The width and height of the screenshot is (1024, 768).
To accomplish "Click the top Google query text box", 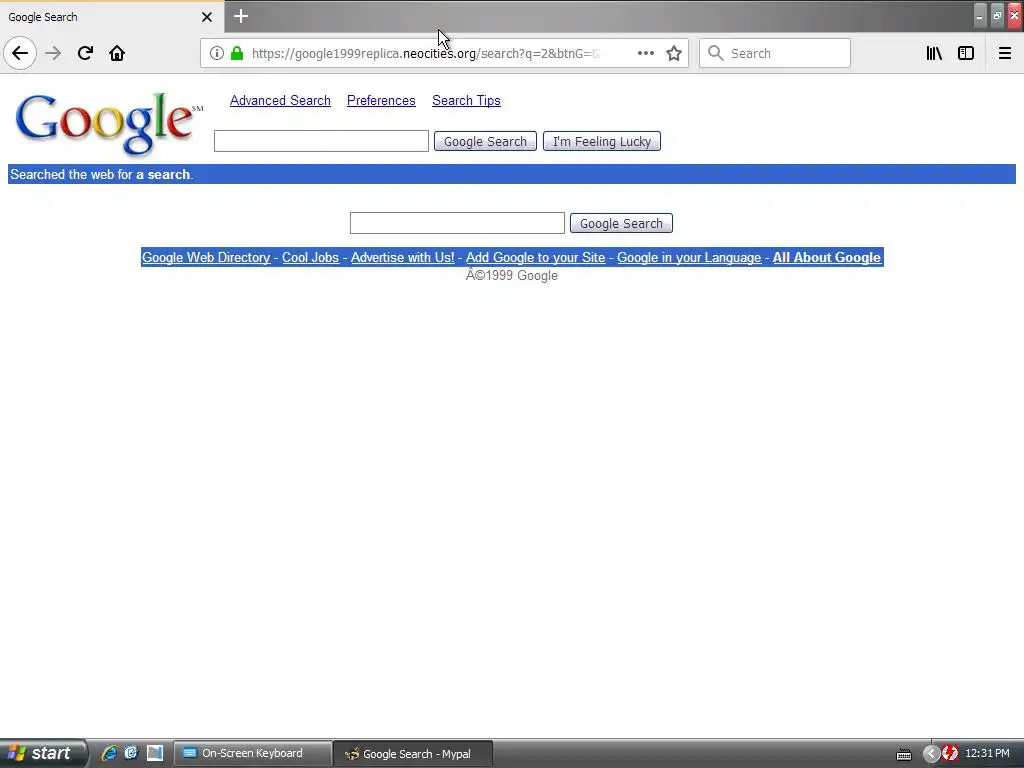I will pos(321,141).
